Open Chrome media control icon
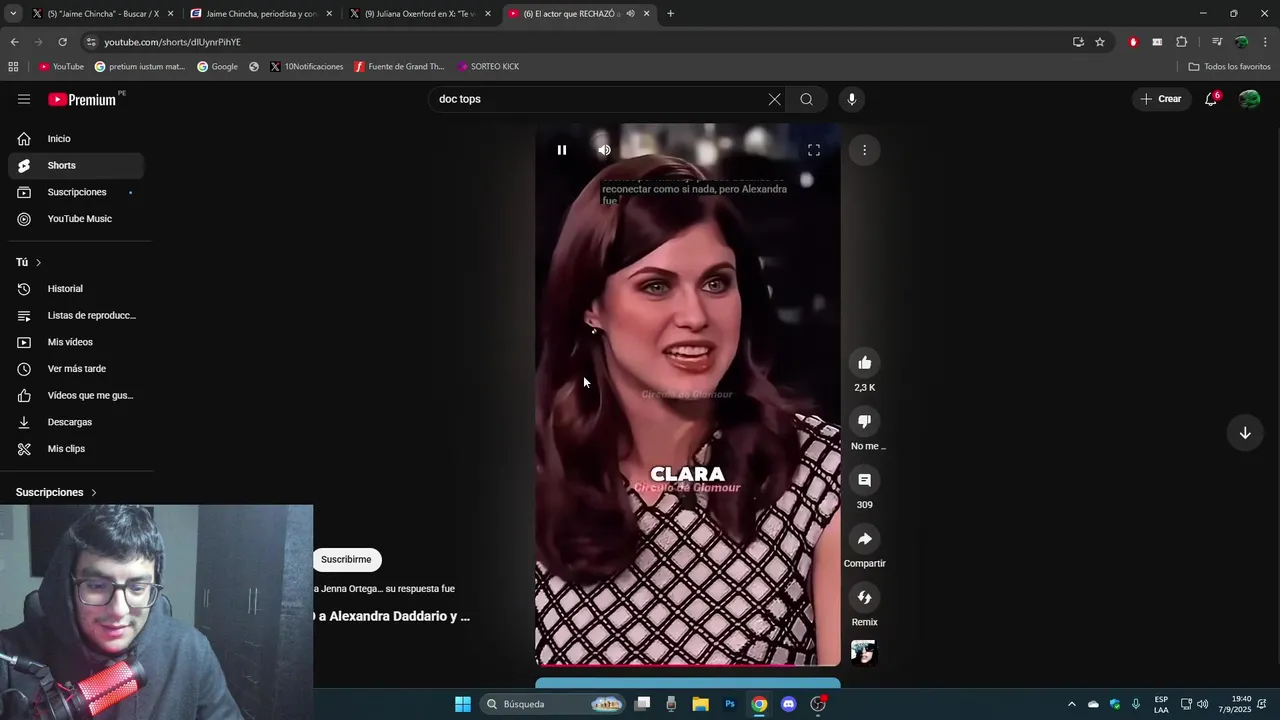 [x=1217, y=42]
